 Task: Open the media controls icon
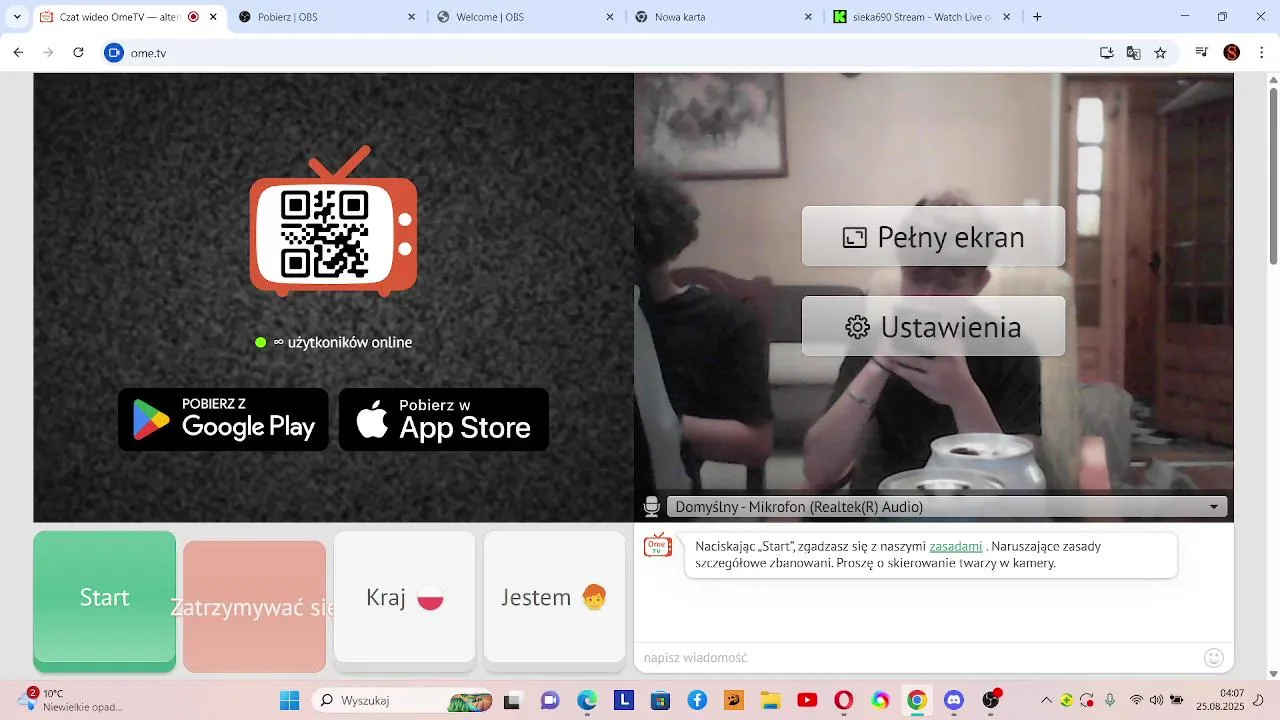pyautogui.click(x=1203, y=53)
